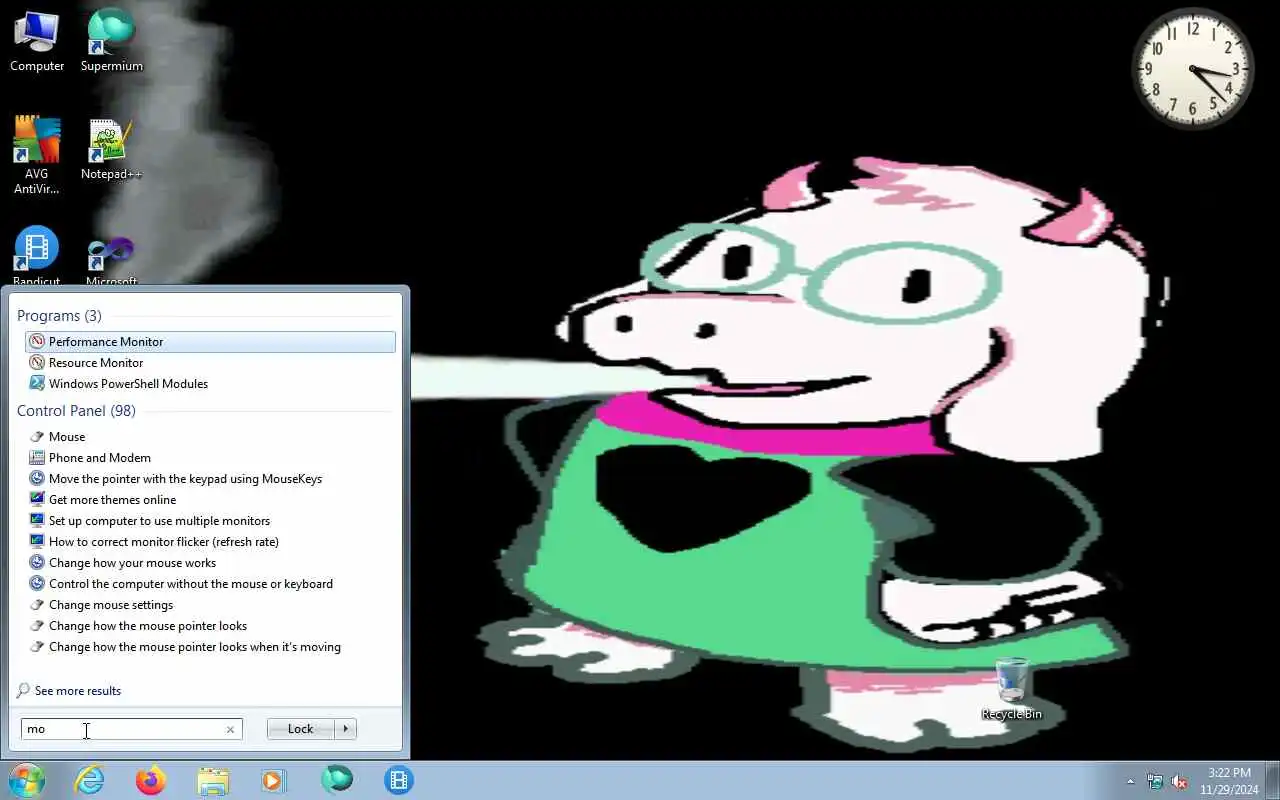Open the Phone and Modem result
Viewport: 1280px width, 800px height.
point(210,458)
